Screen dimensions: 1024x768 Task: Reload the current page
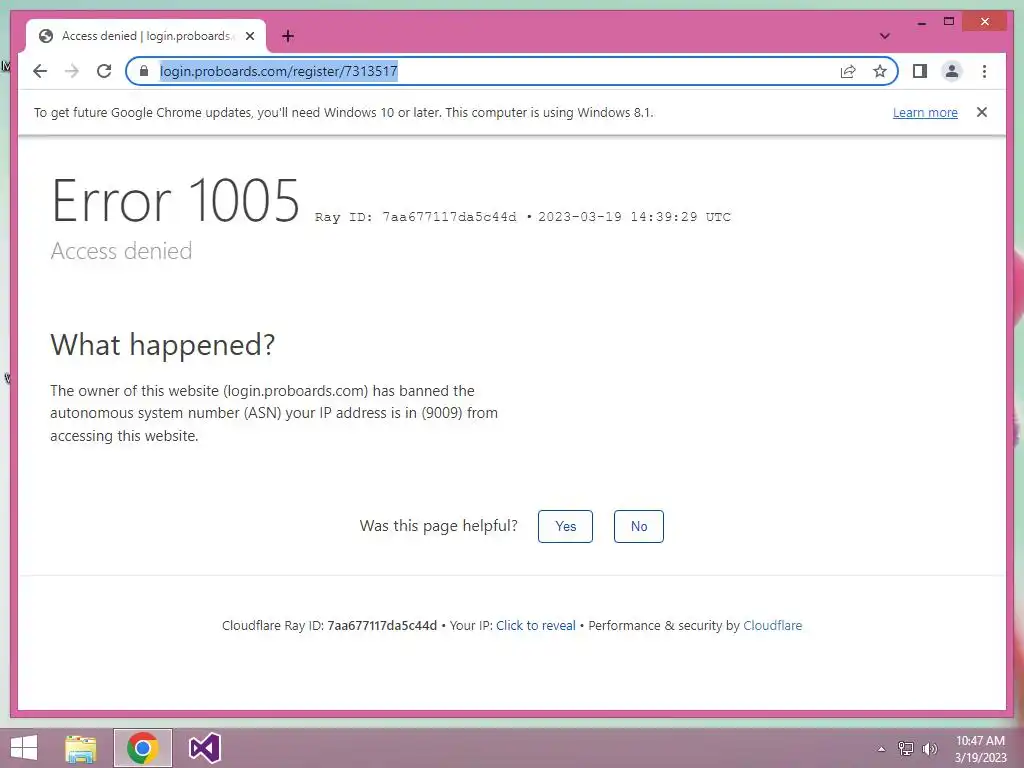pos(104,71)
